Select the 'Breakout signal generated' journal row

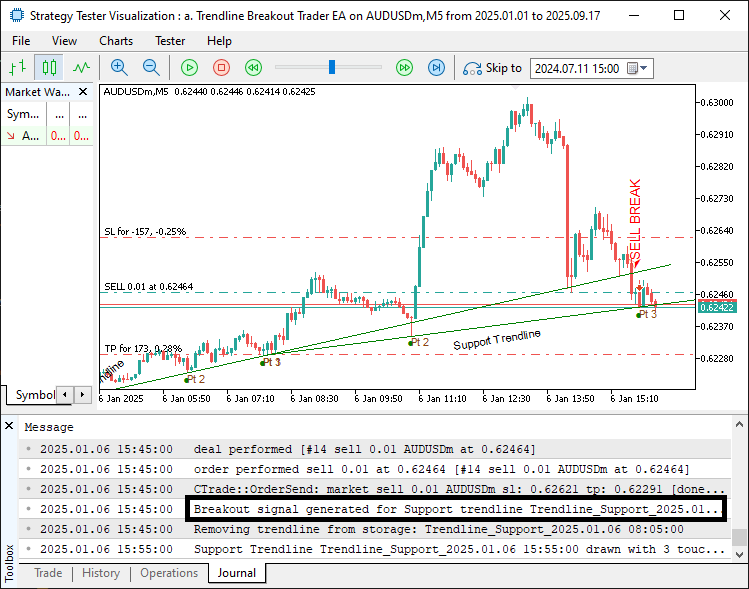375,510
